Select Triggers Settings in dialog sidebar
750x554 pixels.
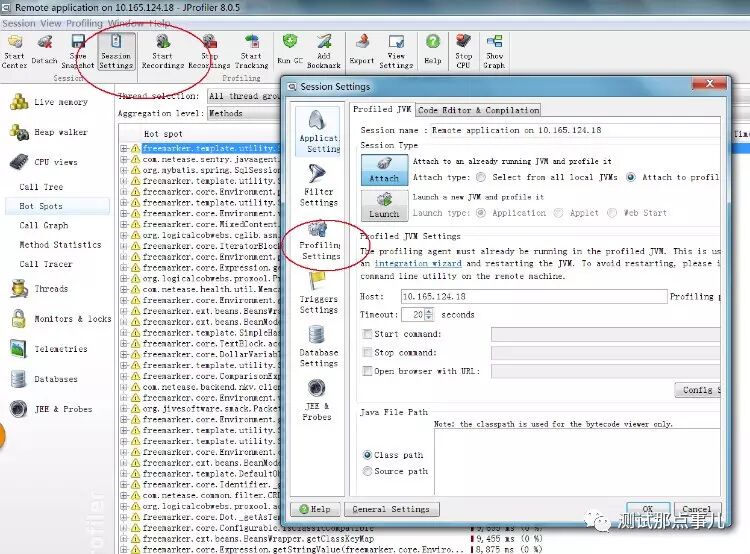click(318, 293)
